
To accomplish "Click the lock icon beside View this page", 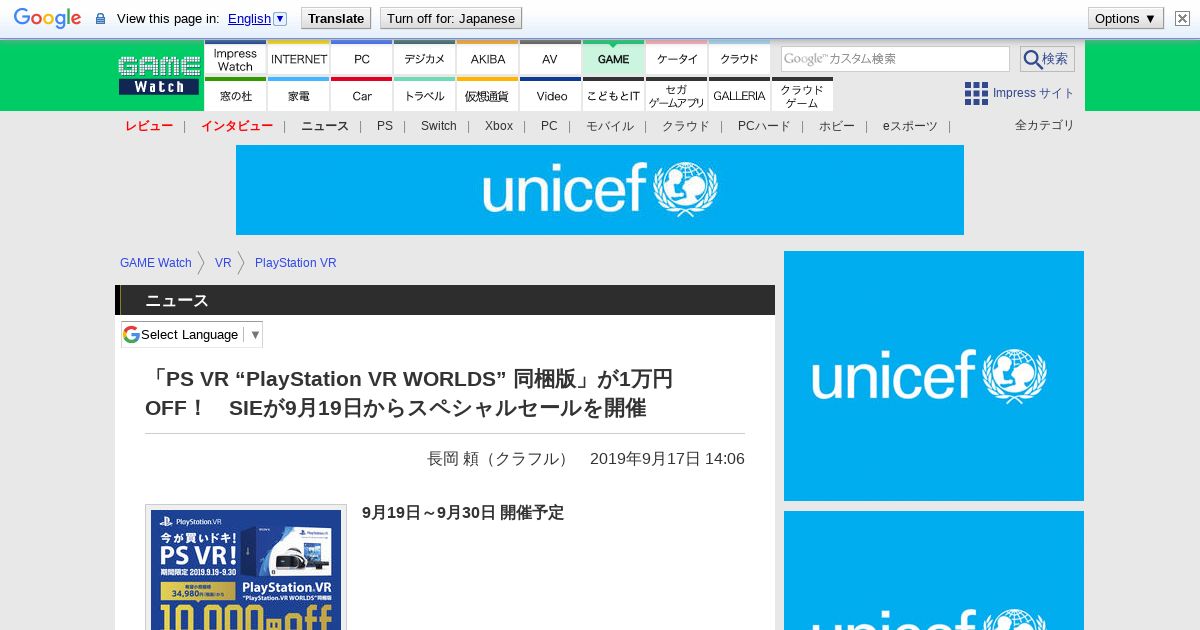I will pyautogui.click(x=100, y=19).
